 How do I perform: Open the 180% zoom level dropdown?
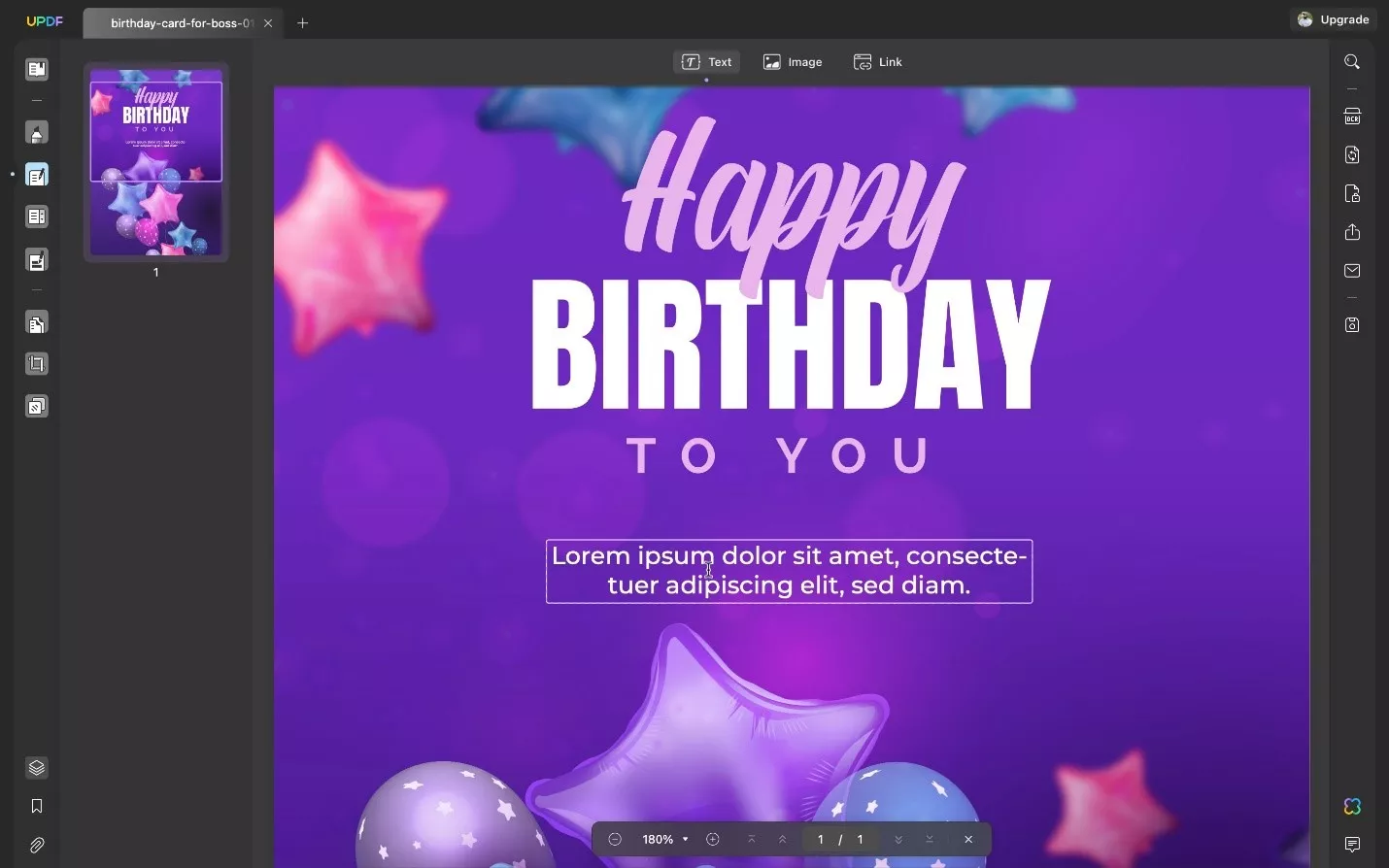tap(665, 839)
